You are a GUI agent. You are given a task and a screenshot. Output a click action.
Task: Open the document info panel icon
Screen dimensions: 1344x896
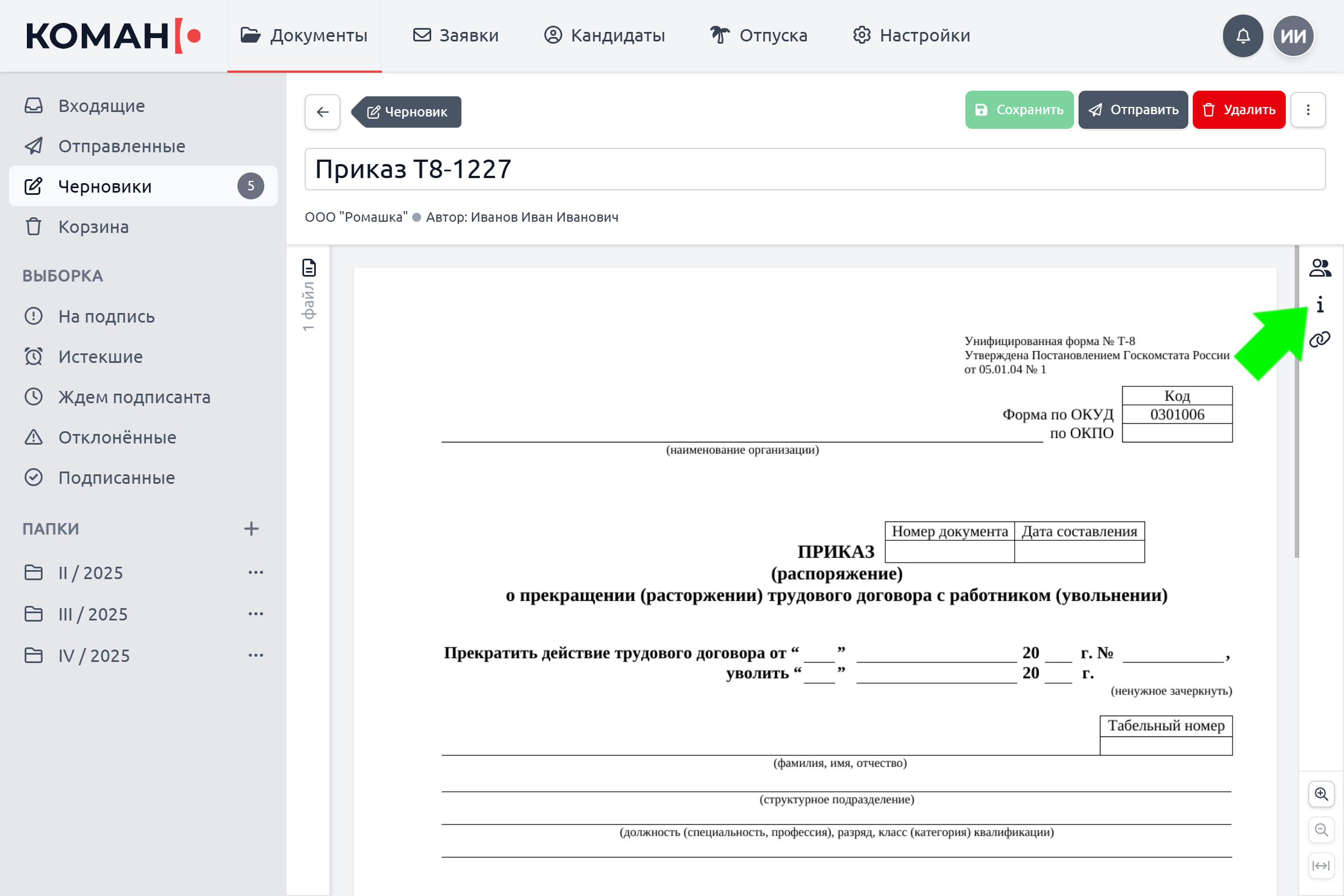tap(1319, 304)
